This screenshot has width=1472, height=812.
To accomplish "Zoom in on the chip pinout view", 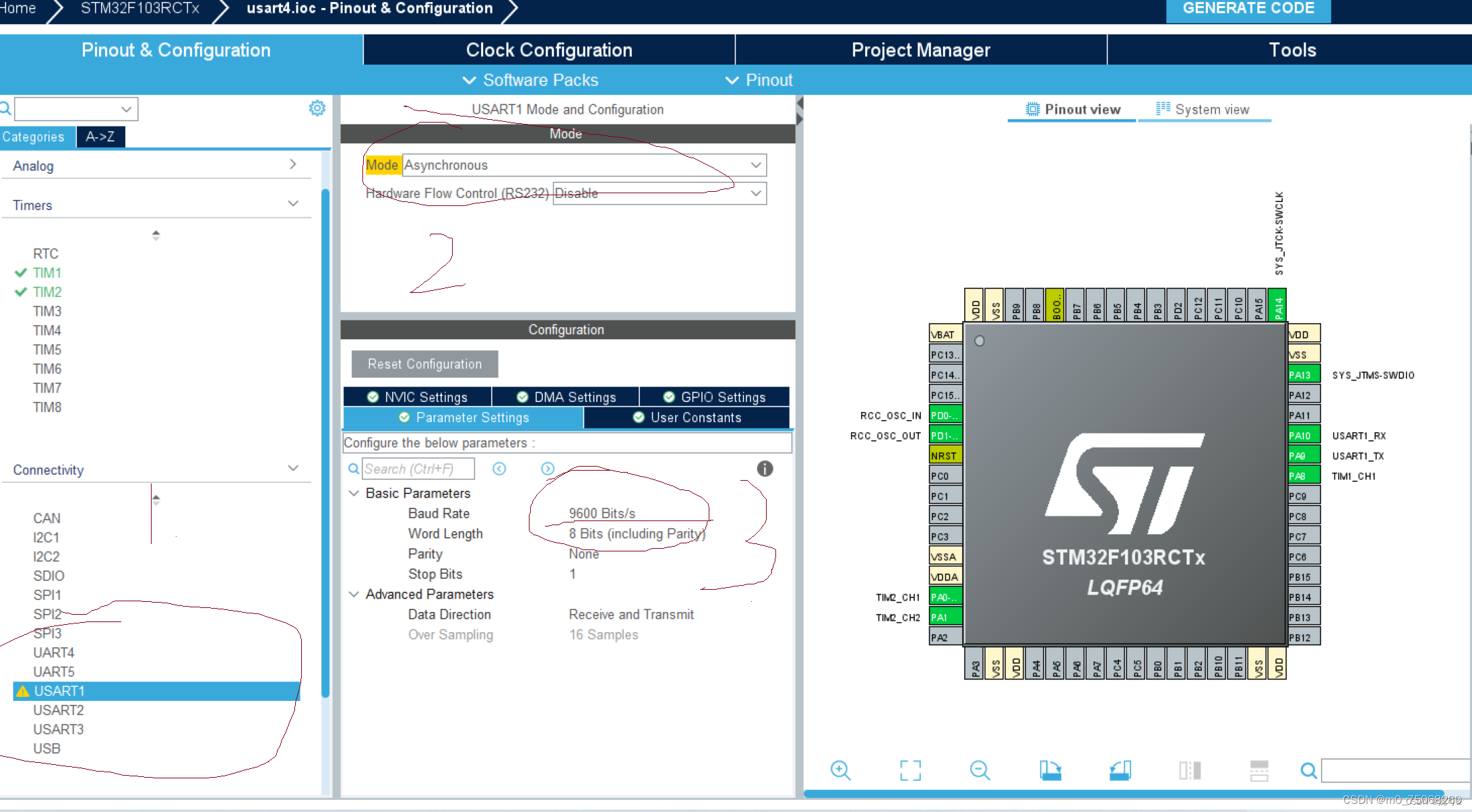I will point(840,770).
